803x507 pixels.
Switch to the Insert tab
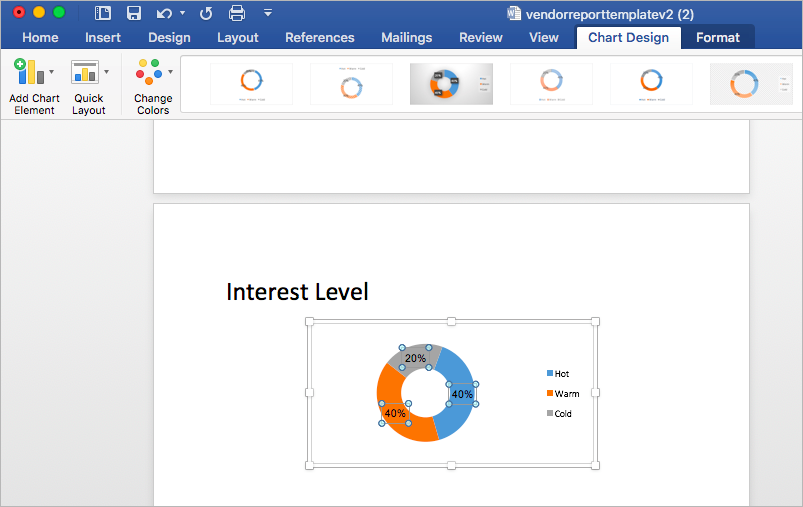tap(103, 37)
